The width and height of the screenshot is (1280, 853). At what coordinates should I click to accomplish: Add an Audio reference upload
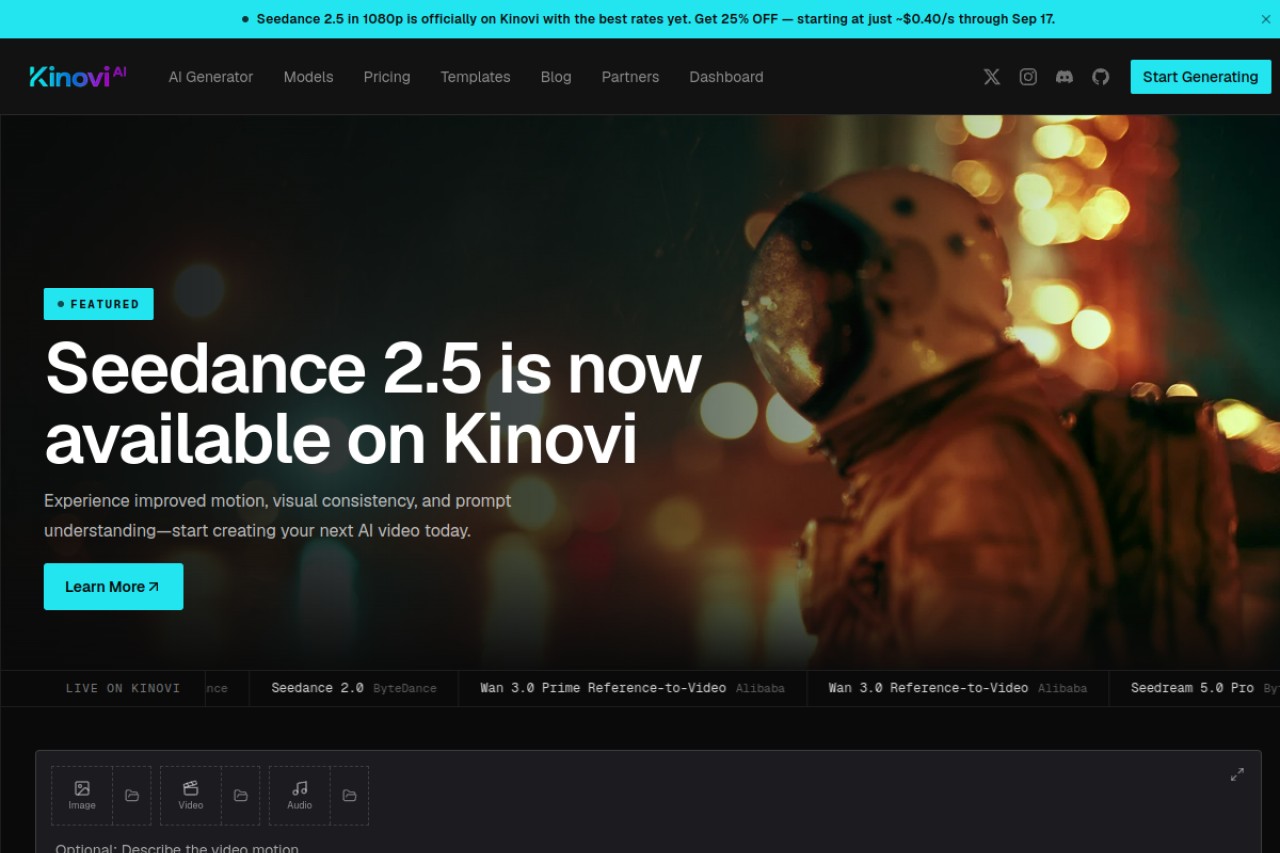pyautogui.click(x=300, y=796)
